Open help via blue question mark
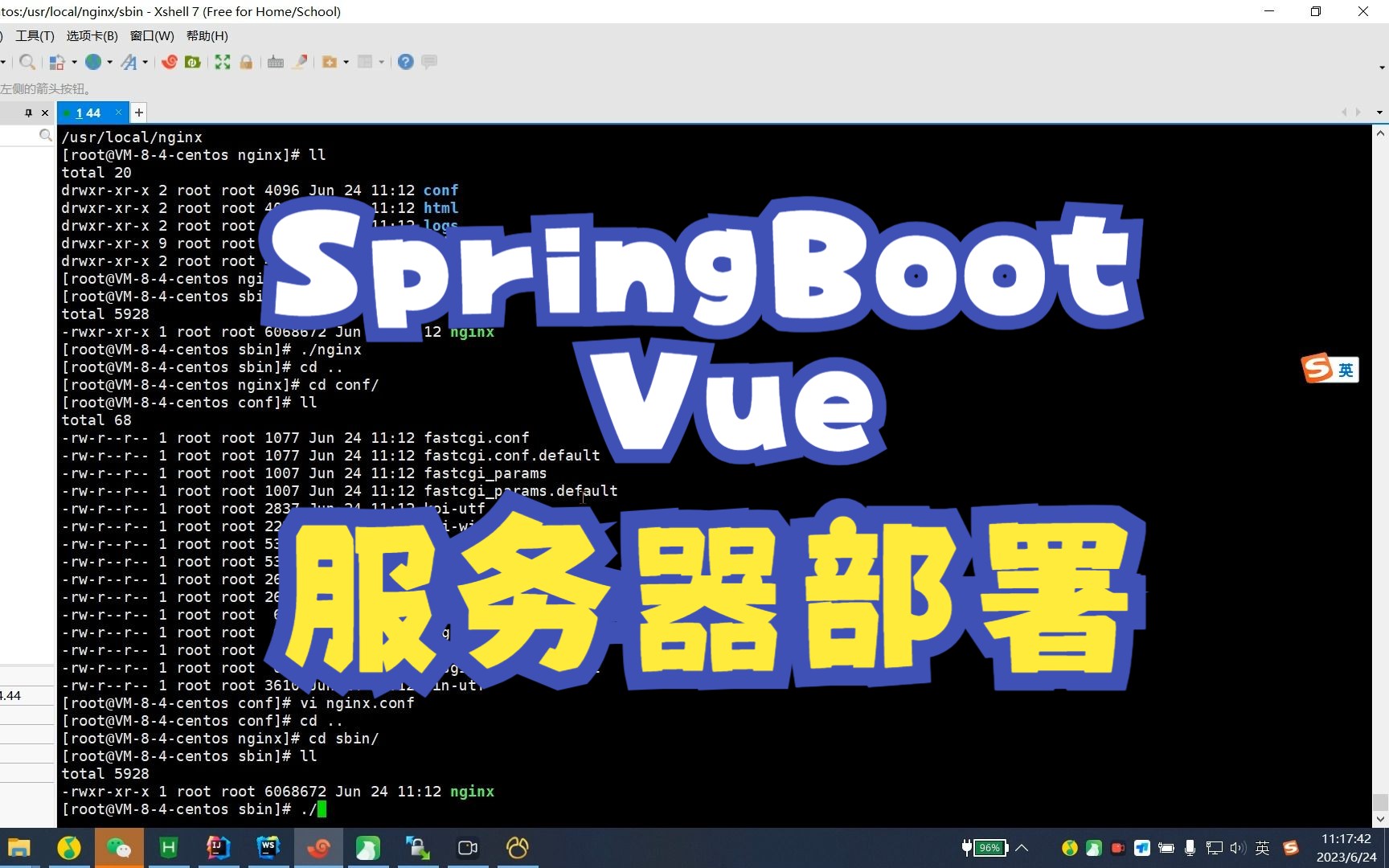Image resolution: width=1389 pixels, height=868 pixels. click(x=406, y=62)
